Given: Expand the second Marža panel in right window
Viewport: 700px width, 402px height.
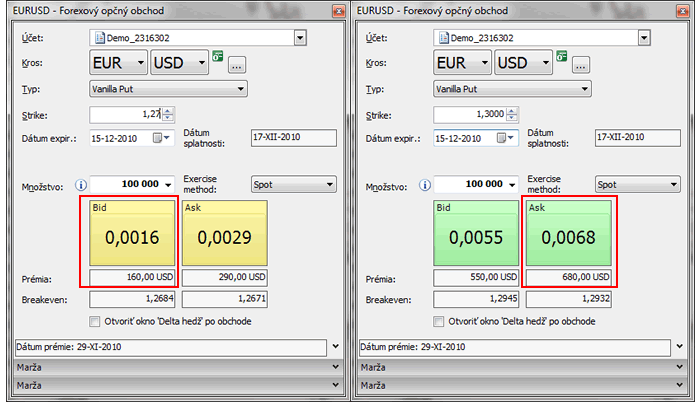Looking at the screenshot, I should tap(679, 385).
